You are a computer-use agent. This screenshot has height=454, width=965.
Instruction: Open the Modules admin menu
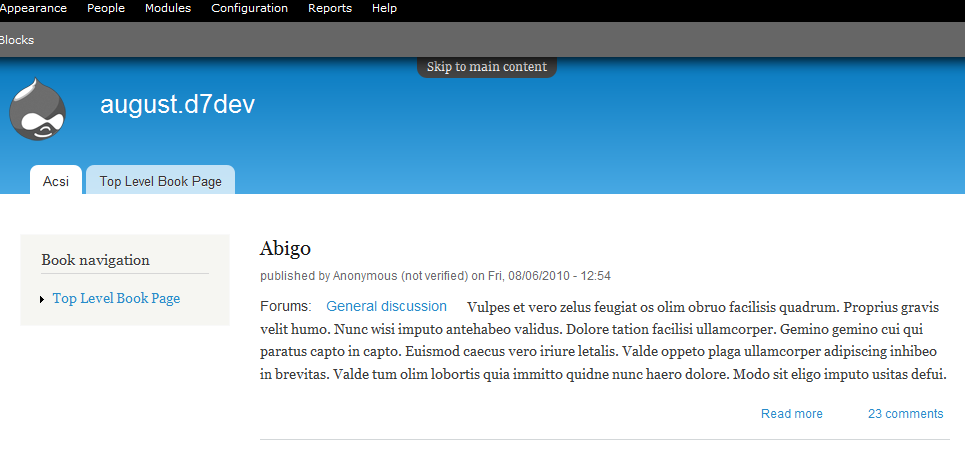(168, 9)
